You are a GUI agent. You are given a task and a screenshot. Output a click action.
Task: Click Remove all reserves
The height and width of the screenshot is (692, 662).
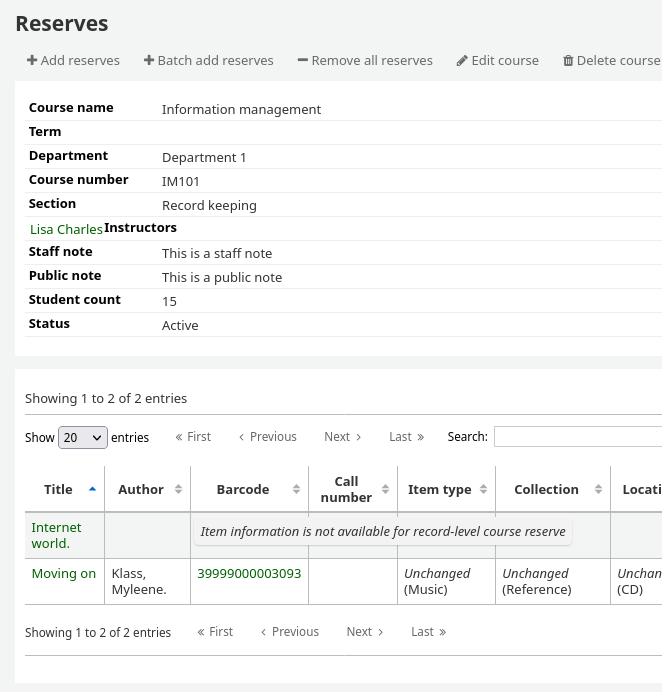coord(365,60)
